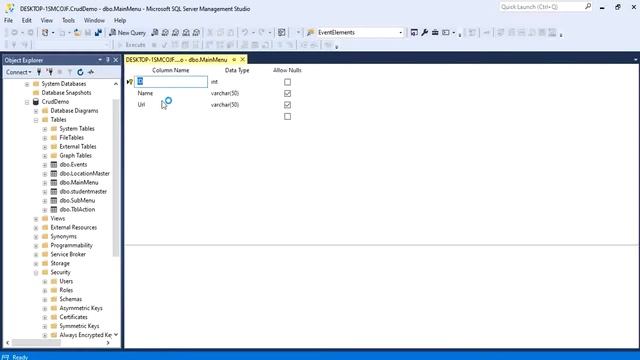
Task: Click the Undo toolbar icon
Action: (x=244, y=33)
